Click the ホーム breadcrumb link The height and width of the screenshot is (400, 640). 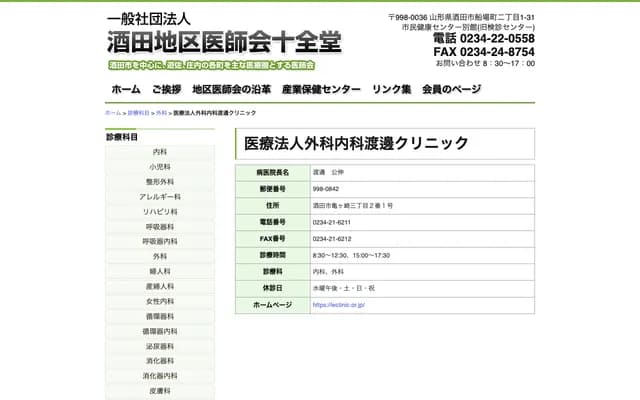tap(113, 113)
